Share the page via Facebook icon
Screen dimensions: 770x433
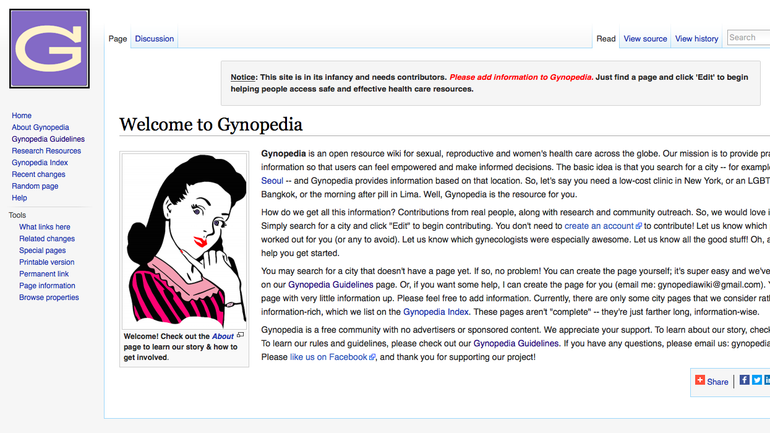[x=744, y=380]
